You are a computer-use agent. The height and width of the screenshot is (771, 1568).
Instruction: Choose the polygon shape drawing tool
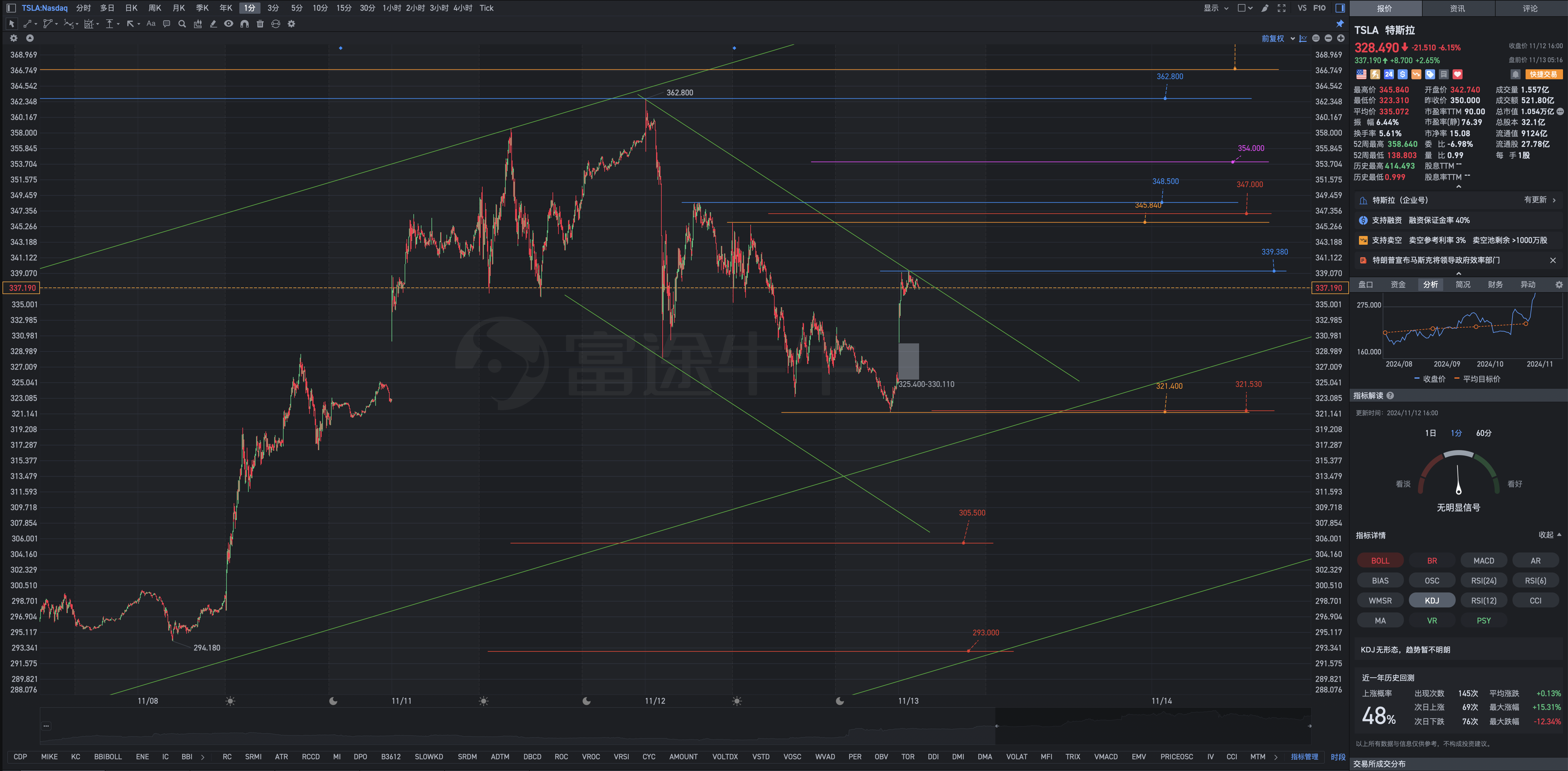(49, 24)
